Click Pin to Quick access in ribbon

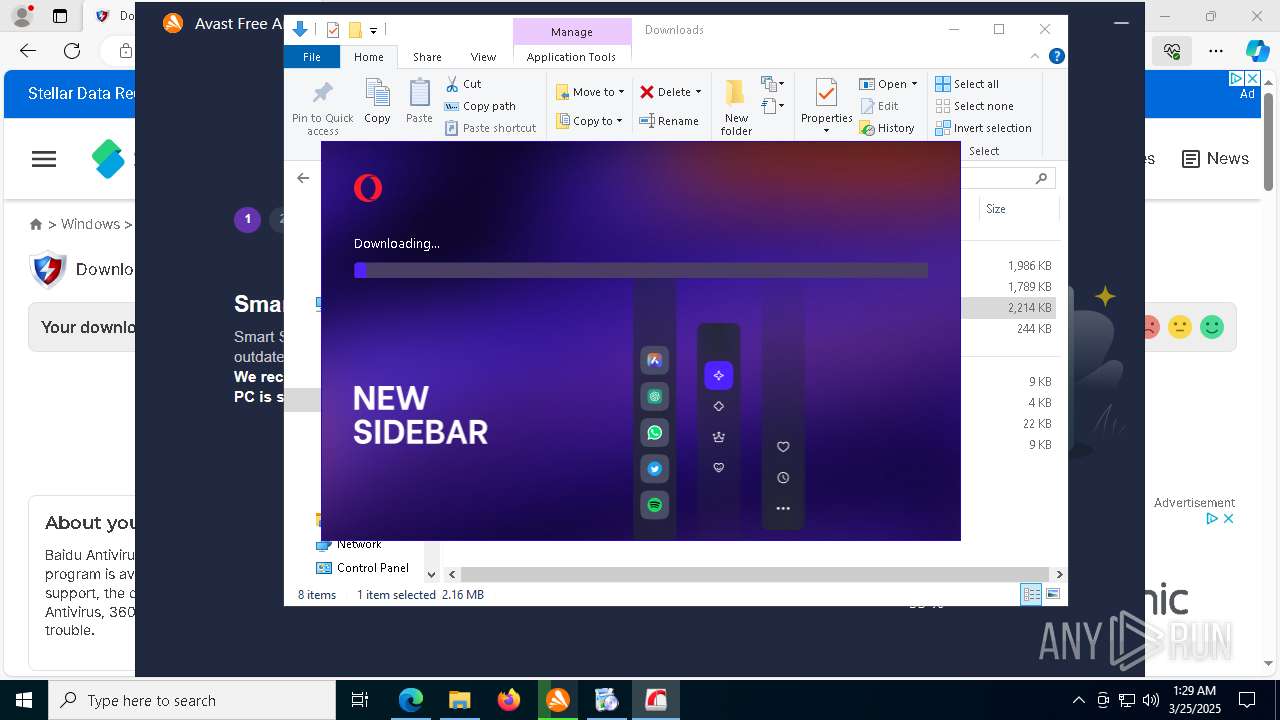coord(322,108)
